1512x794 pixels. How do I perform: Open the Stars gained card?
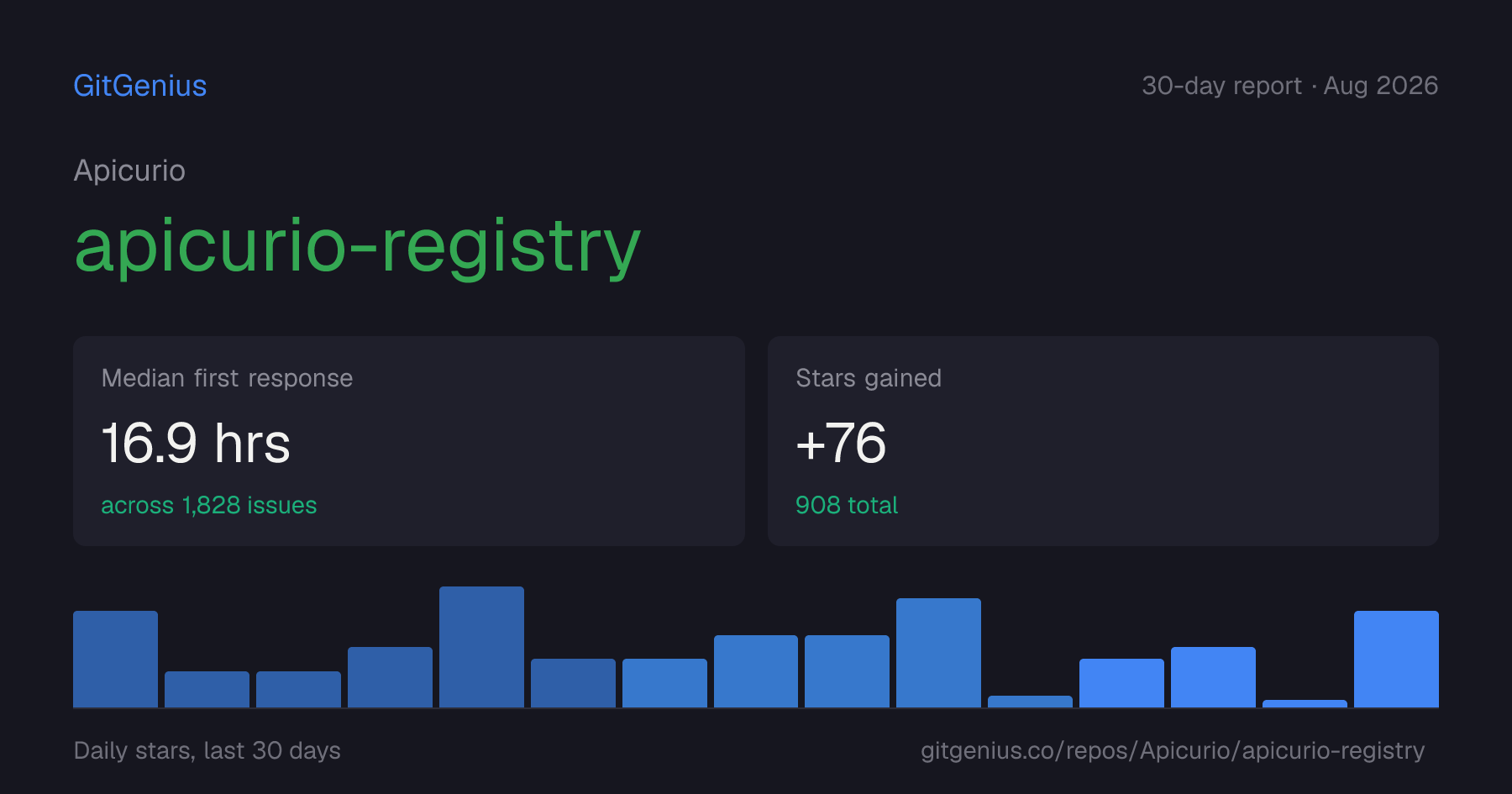click(x=1103, y=441)
